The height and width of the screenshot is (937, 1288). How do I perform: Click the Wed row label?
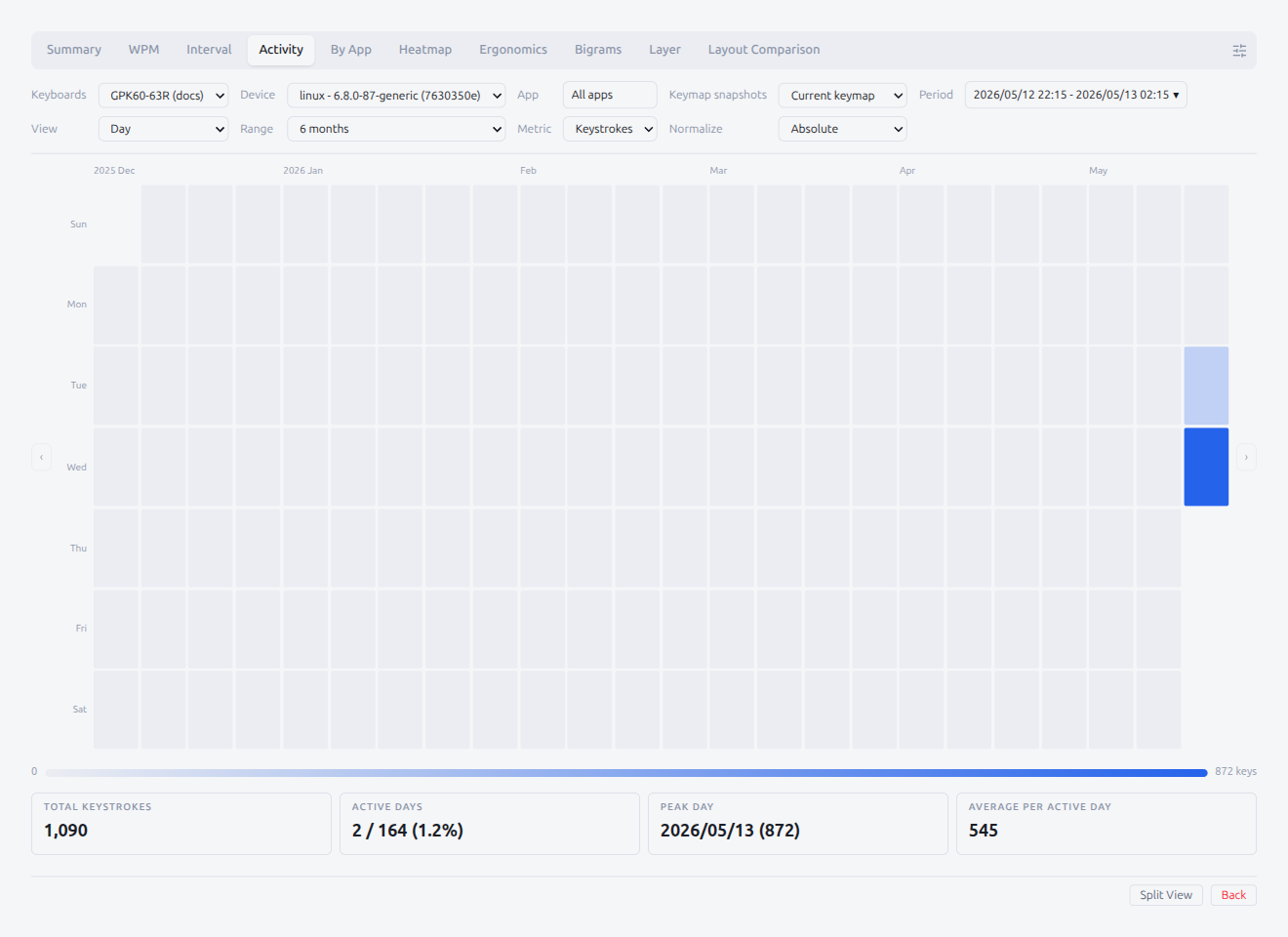pyautogui.click(x=77, y=468)
